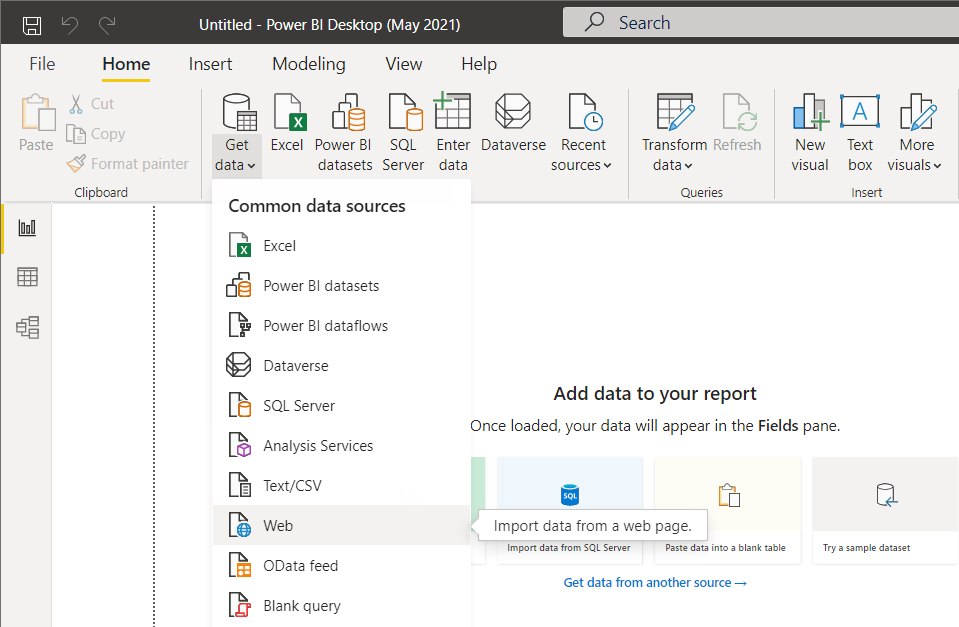Click the New visual chart icon

click(x=810, y=112)
